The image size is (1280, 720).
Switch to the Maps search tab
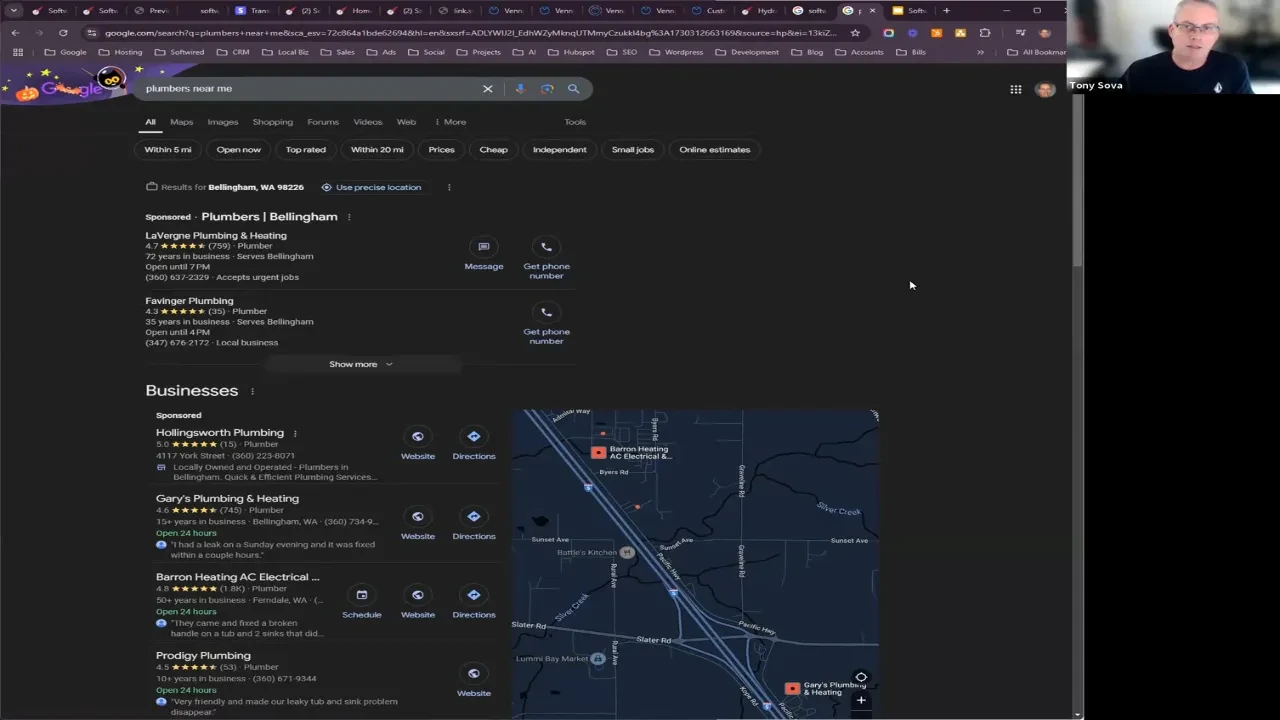click(x=181, y=122)
